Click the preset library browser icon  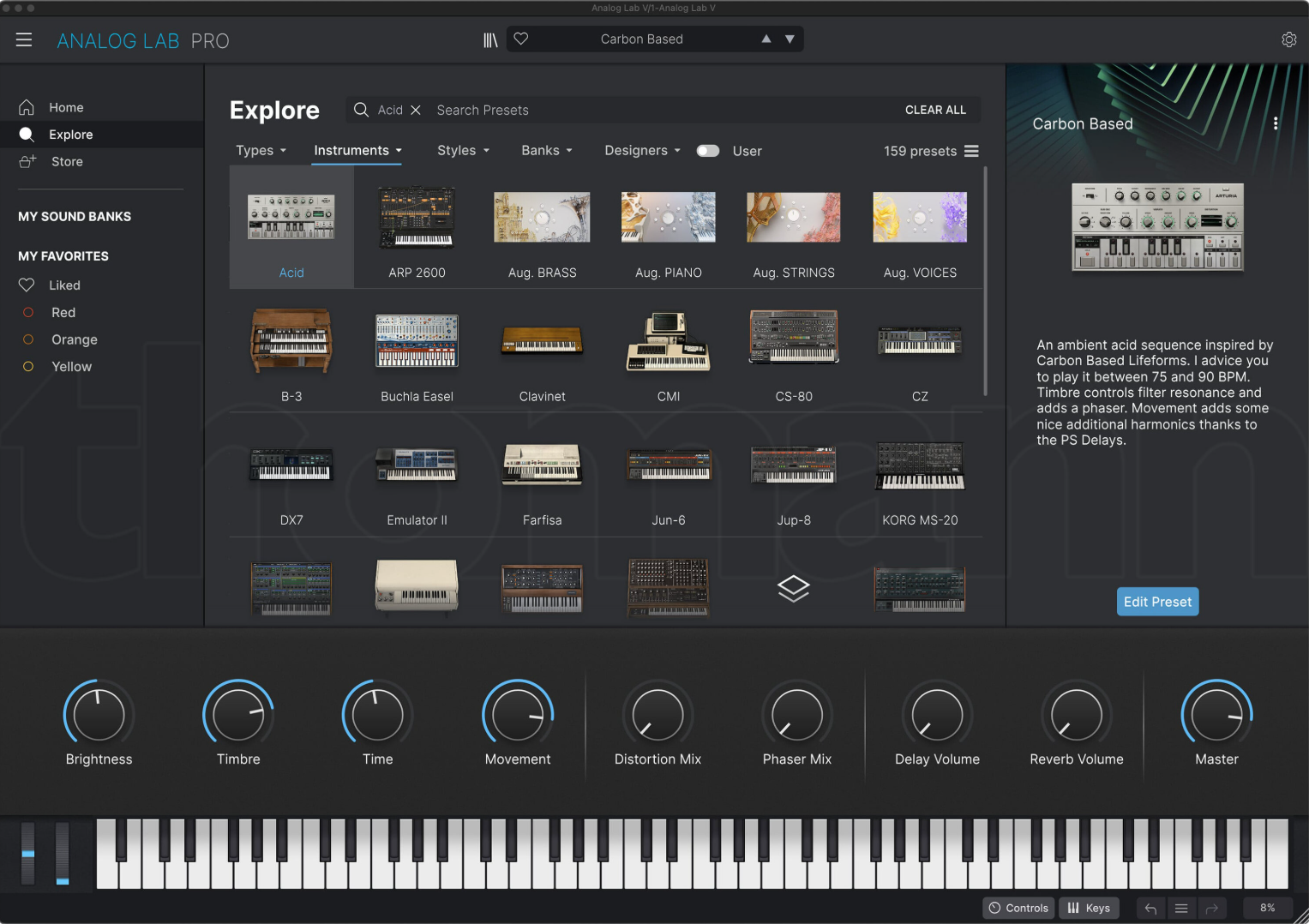(x=490, y=40)
